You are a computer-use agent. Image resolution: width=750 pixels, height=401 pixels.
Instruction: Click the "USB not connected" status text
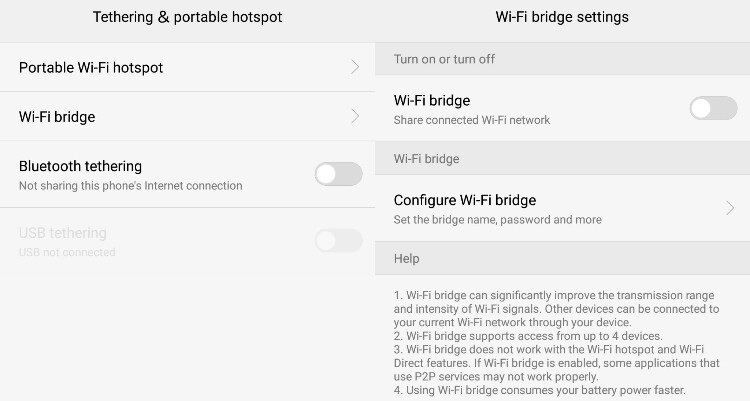[x=67, y=252]
